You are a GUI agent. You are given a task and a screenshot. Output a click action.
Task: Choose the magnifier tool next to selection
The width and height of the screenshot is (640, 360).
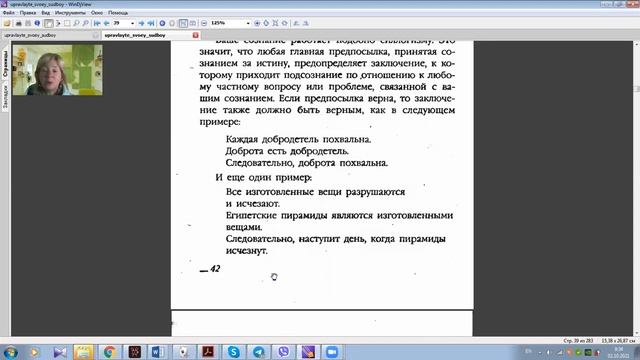click(76, 23)
